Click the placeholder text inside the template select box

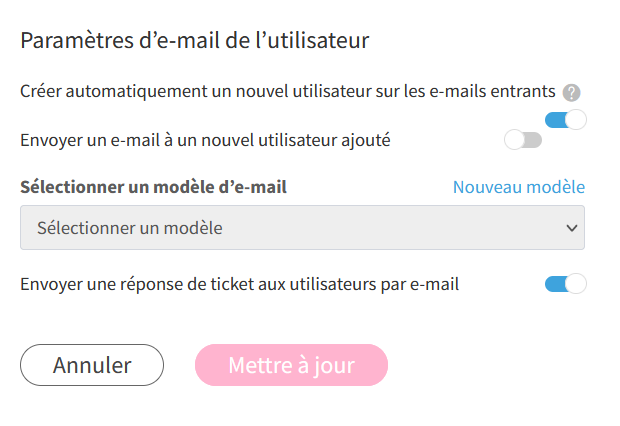[x=130, y=228]
